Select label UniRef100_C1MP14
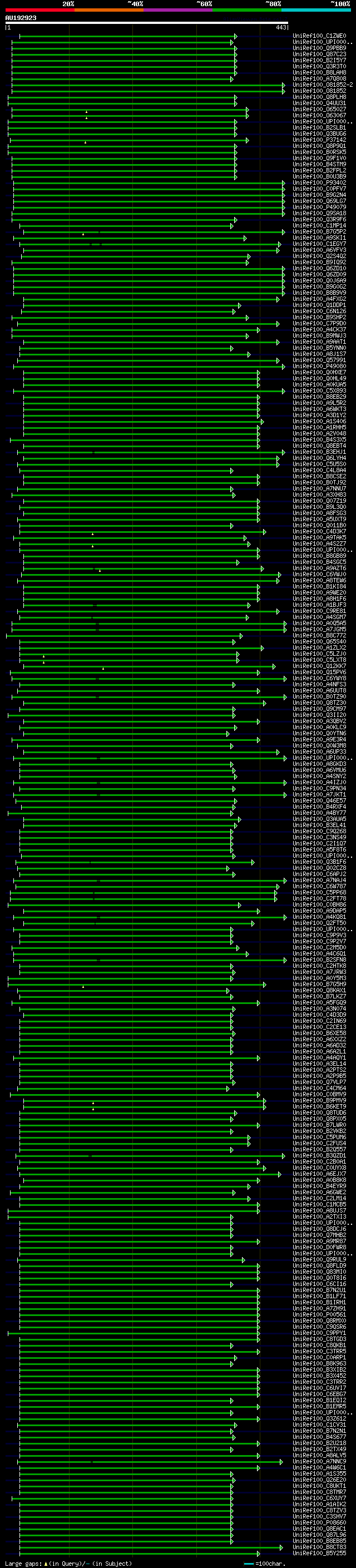The width and height of the screenshot is (356, 1568). pyautogui.click(x=319, y=226)
